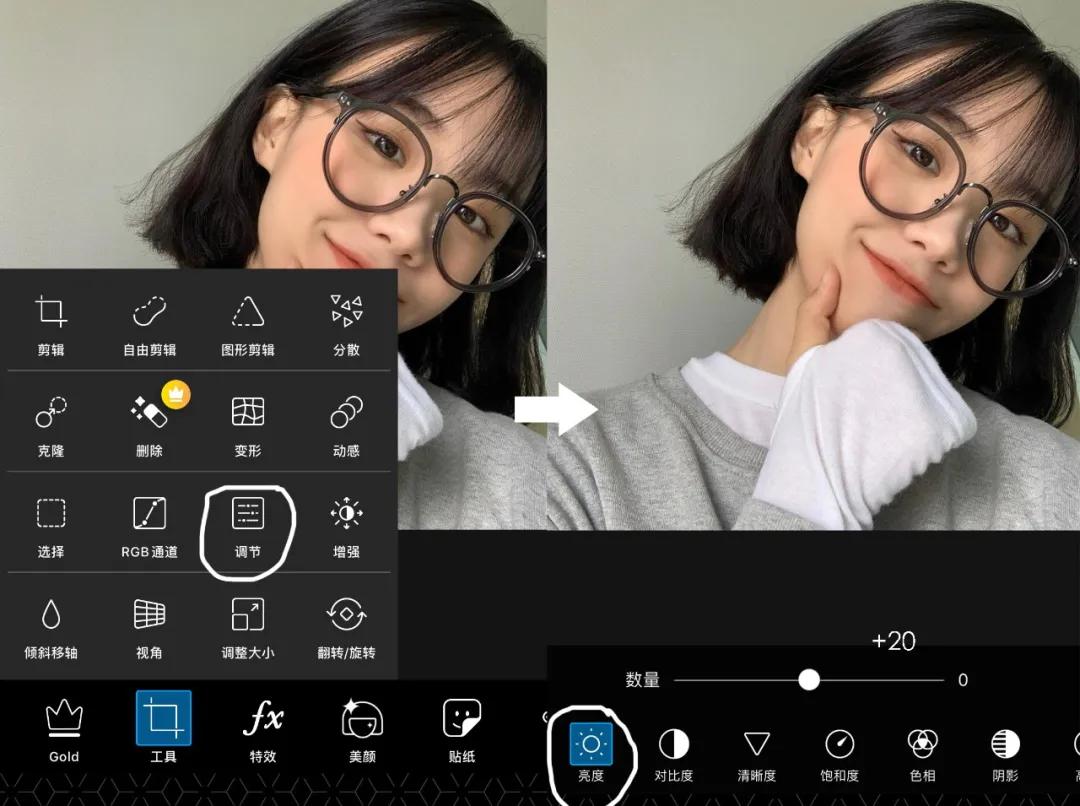Open the 调节 adjust panel
The image size is (1080, 806).
point(246,527)
